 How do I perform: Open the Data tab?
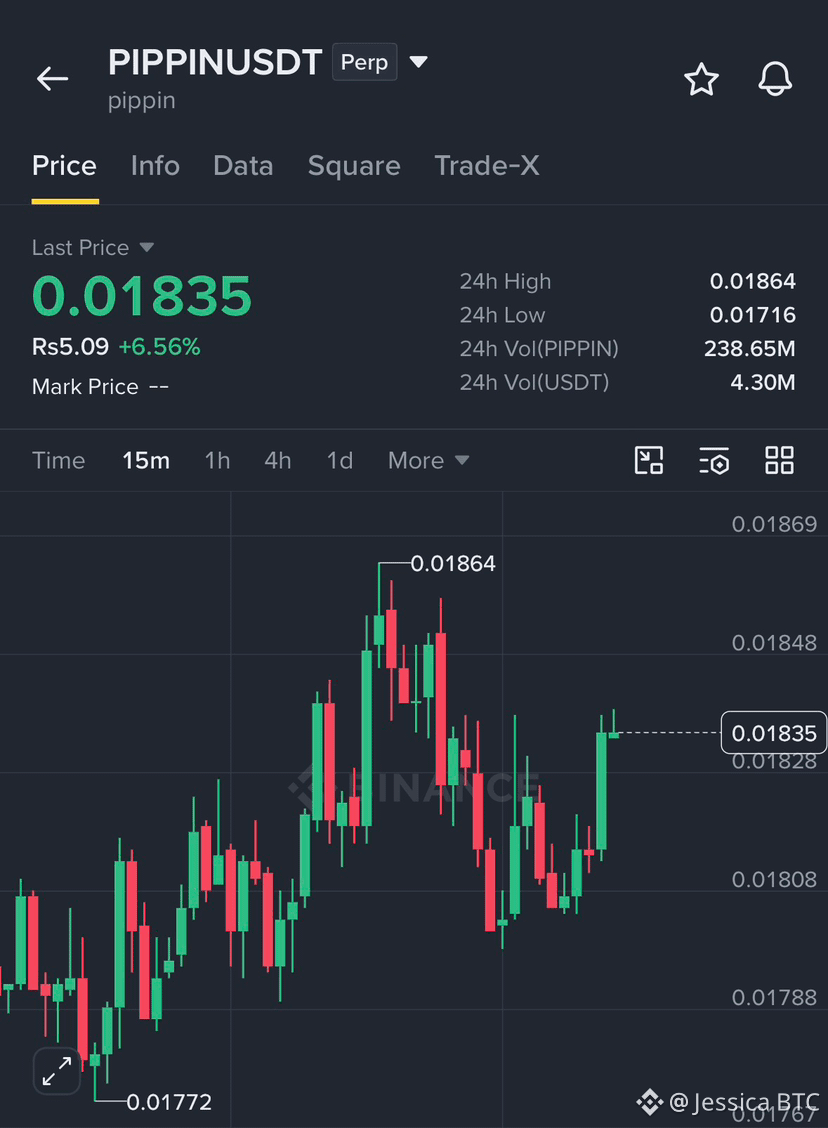coord(243,166)
